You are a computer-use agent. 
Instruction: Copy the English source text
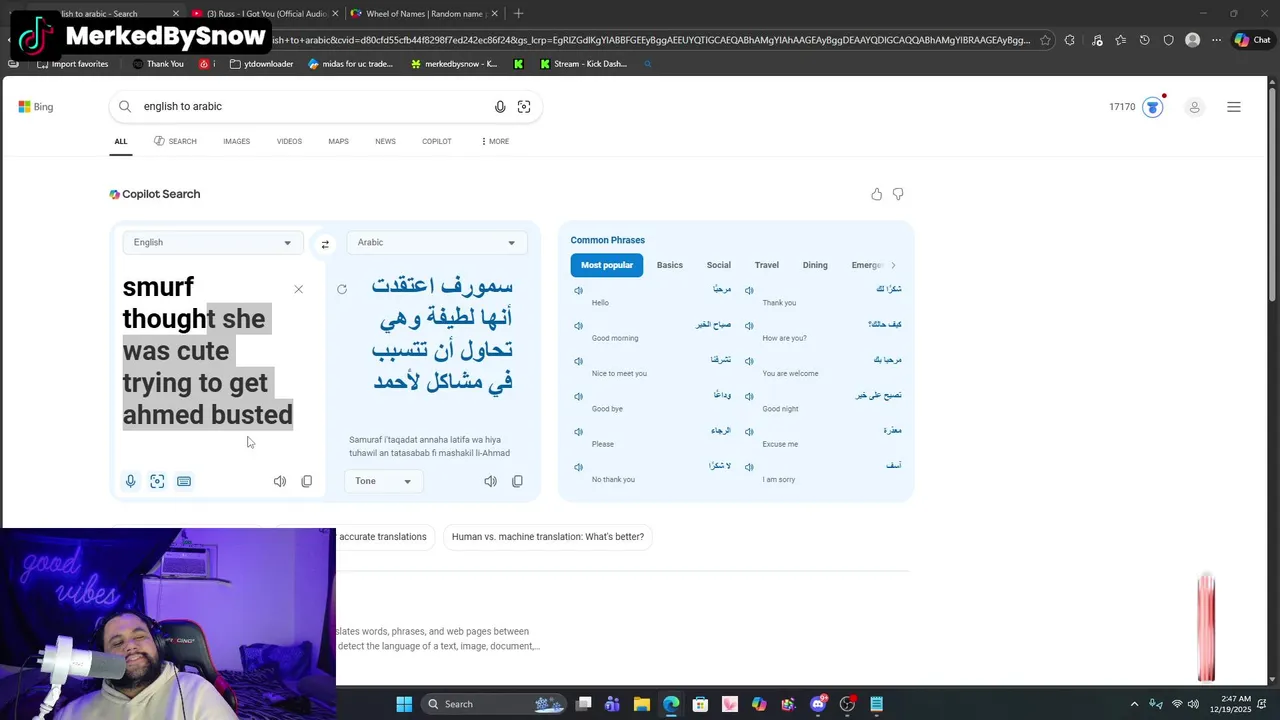pyautogui.click(x=307, y=481)
